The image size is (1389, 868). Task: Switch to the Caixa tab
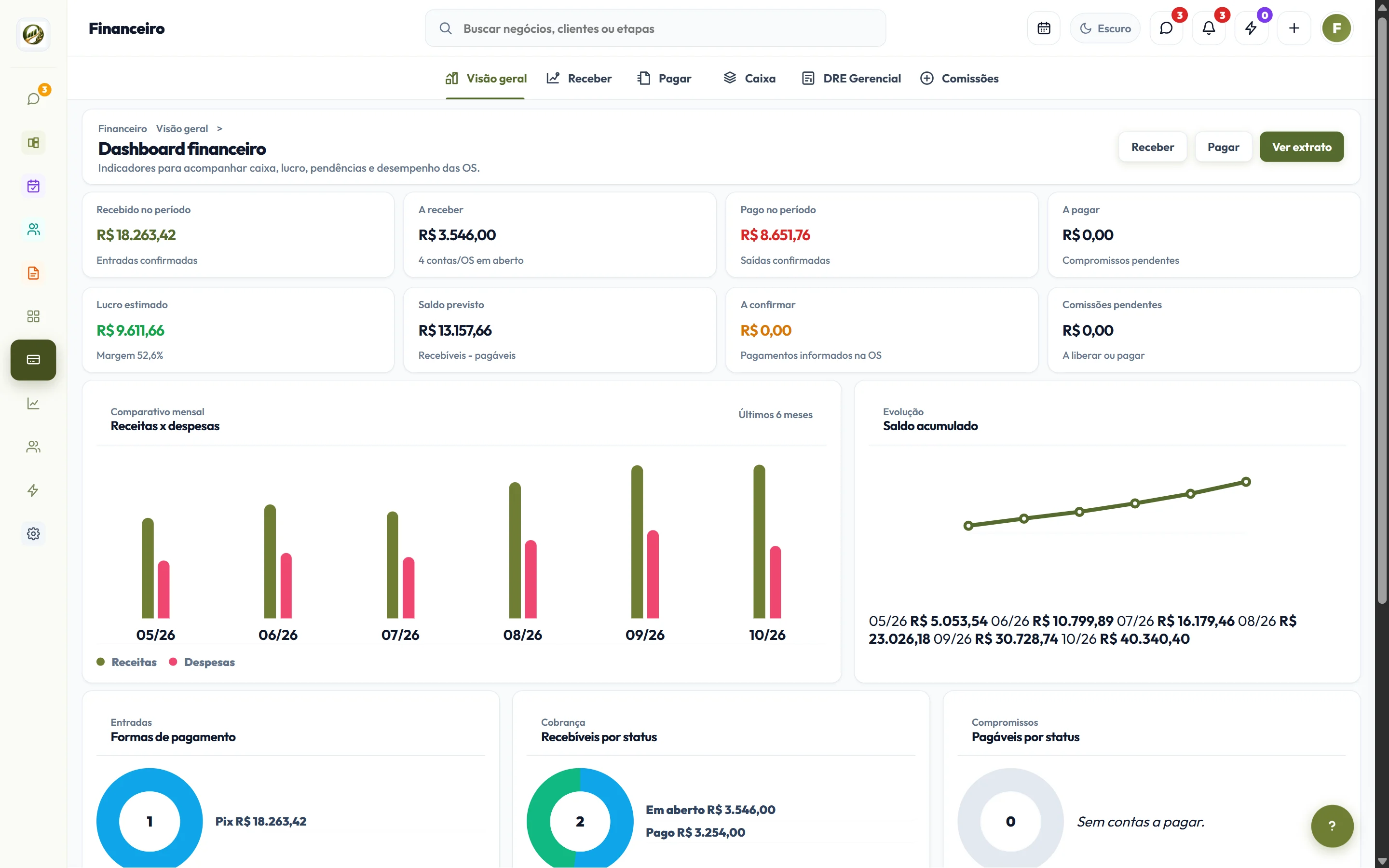749,79
